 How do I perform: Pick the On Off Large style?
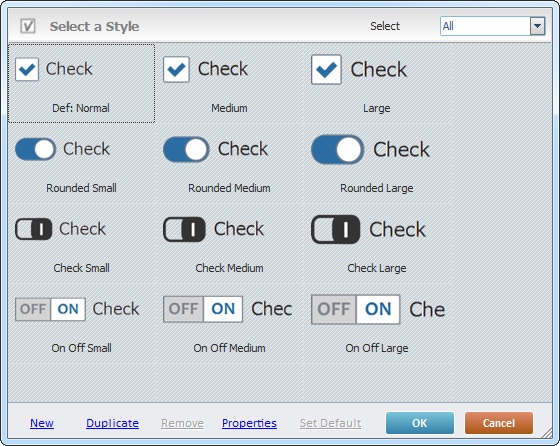coord(377,324)
